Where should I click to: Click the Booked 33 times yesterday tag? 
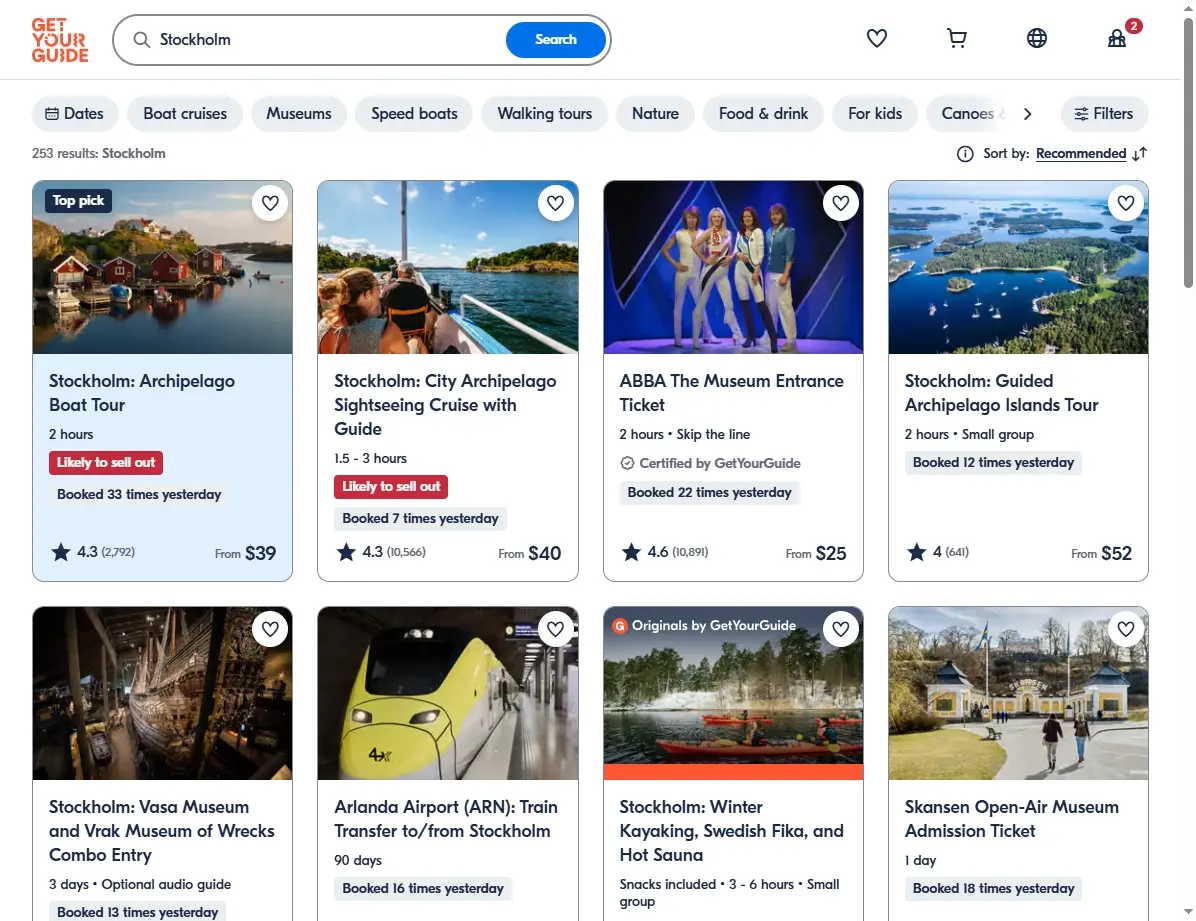click(139, 494)
